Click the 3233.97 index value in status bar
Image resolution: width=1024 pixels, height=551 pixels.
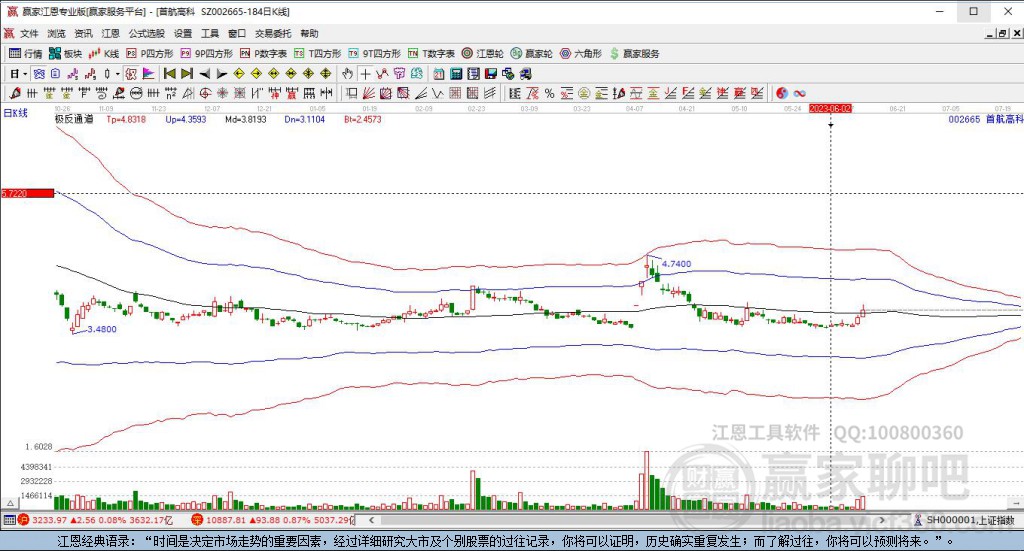(50, 520)
